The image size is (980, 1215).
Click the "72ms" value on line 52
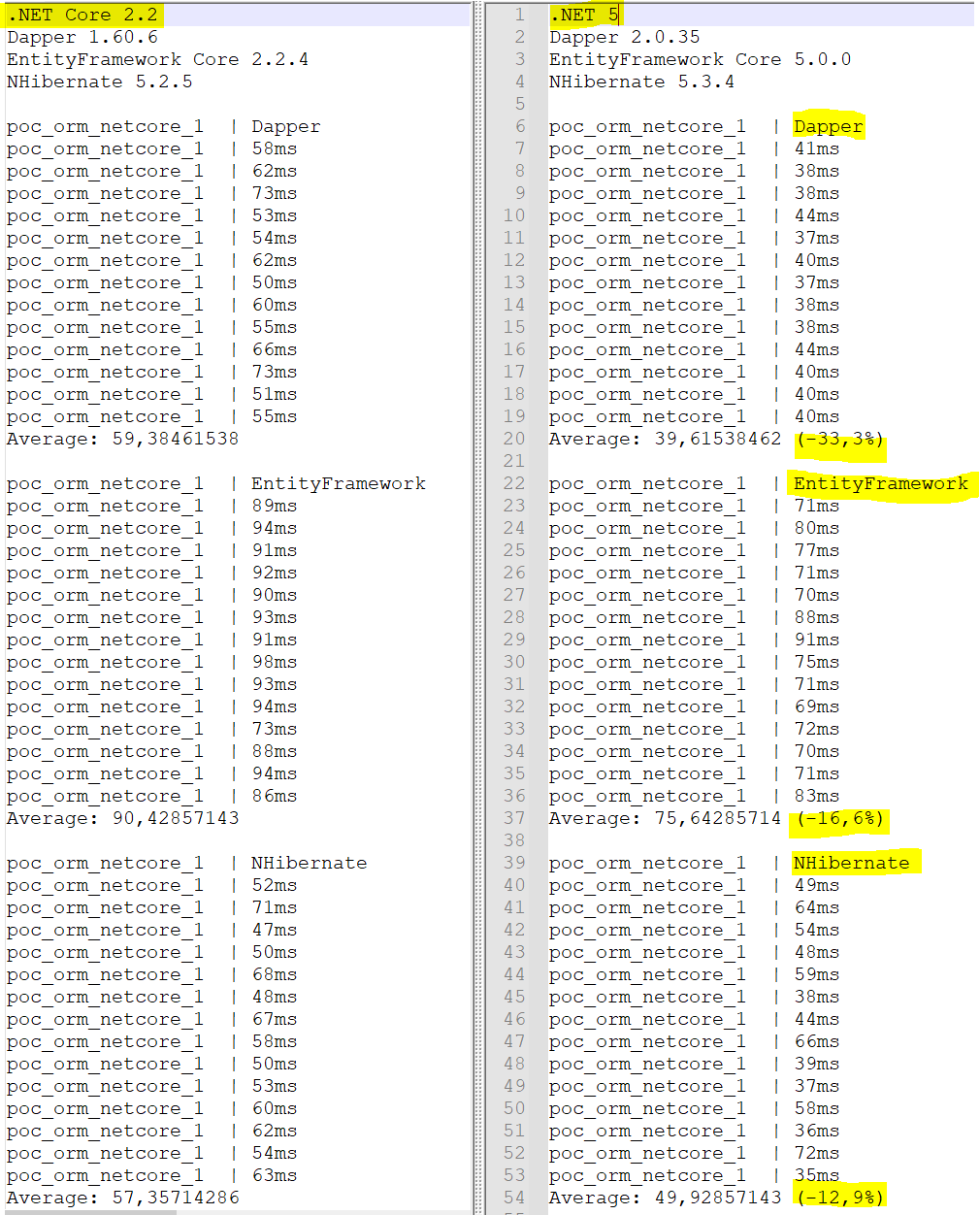(x=817, y=1153)
